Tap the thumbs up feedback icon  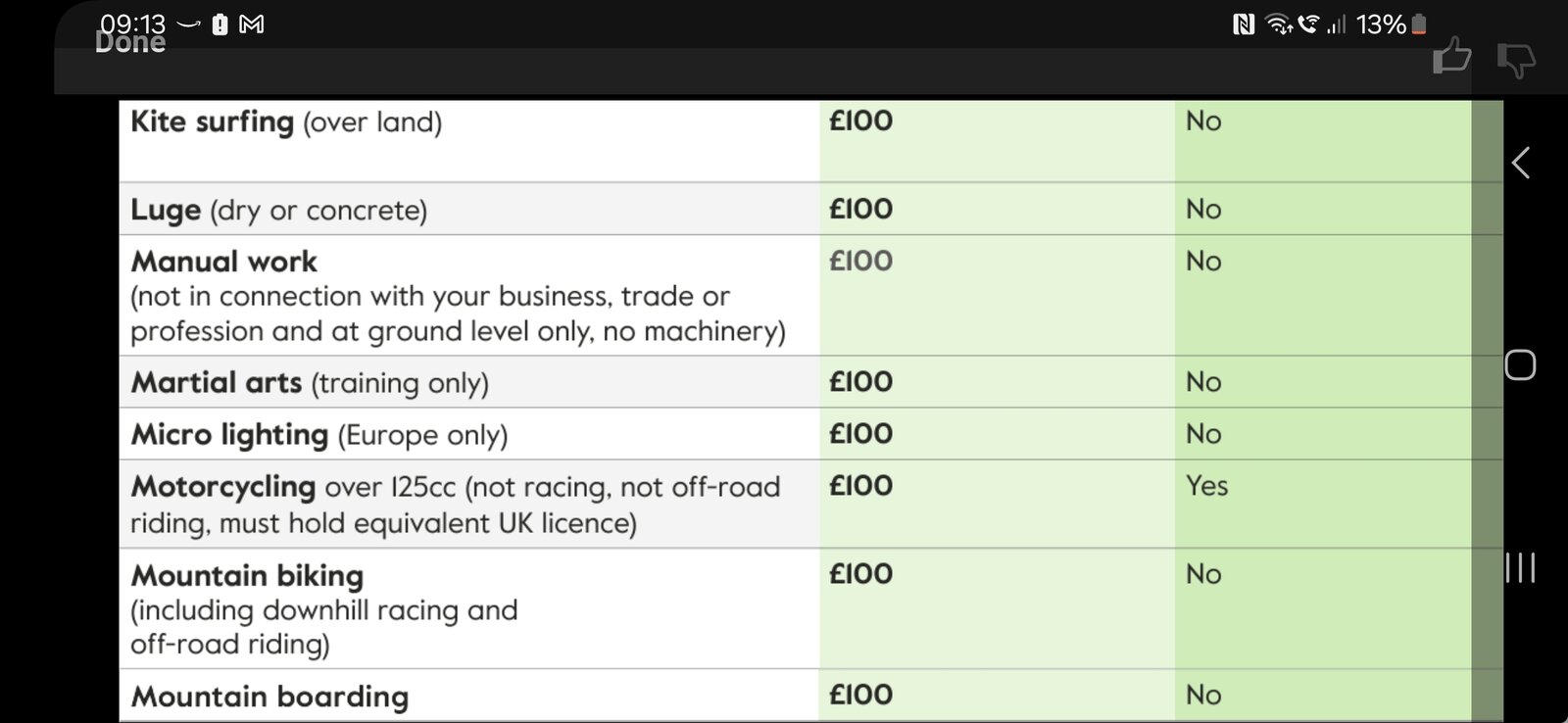[x=1451, y=57]
